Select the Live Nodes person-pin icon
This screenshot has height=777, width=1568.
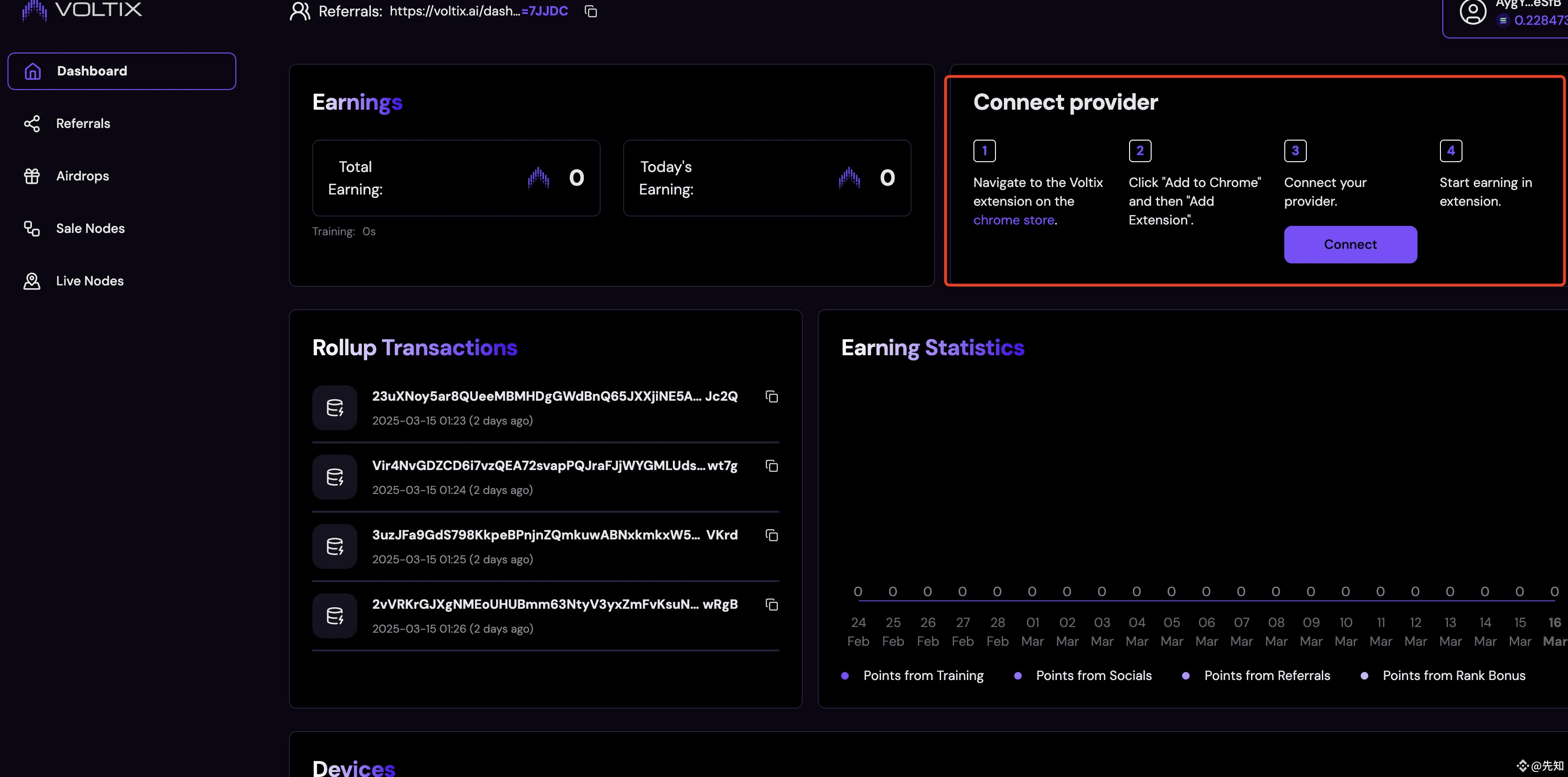[x=32, y=281]
